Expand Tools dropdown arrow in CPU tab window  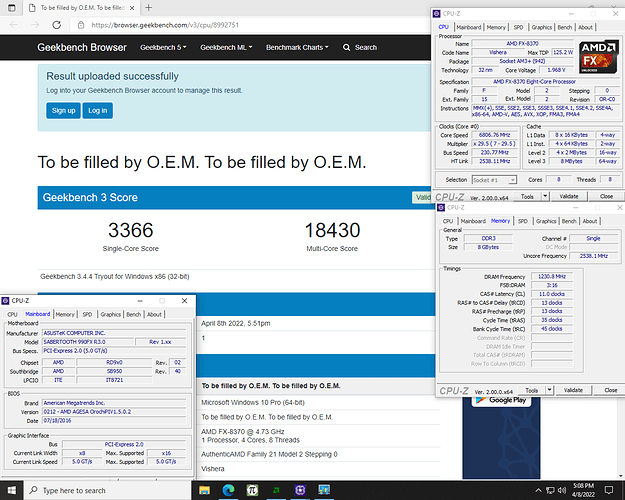click(545, 196)
